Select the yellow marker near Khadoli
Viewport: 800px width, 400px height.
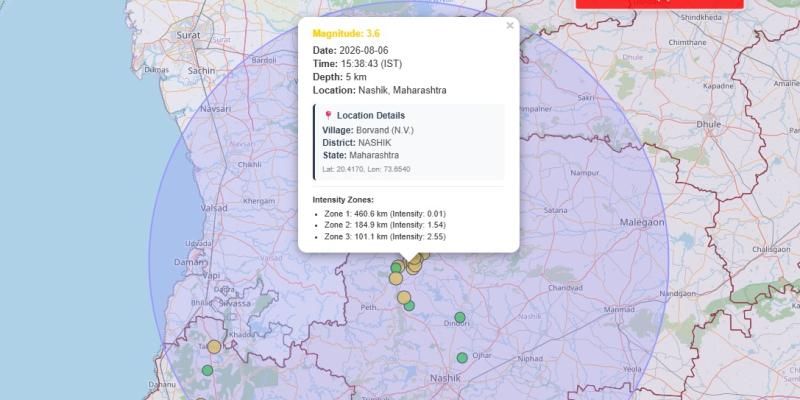[214, 347]
